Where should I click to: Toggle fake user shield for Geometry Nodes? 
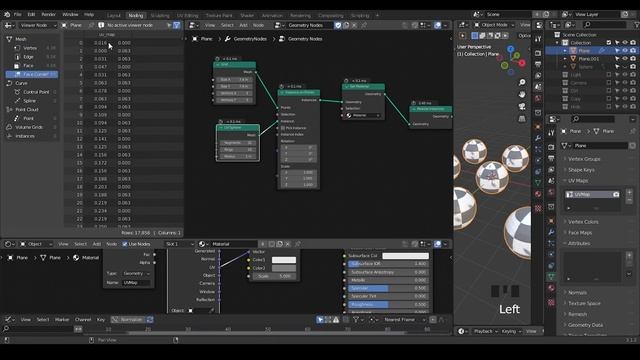pos(338,25)
